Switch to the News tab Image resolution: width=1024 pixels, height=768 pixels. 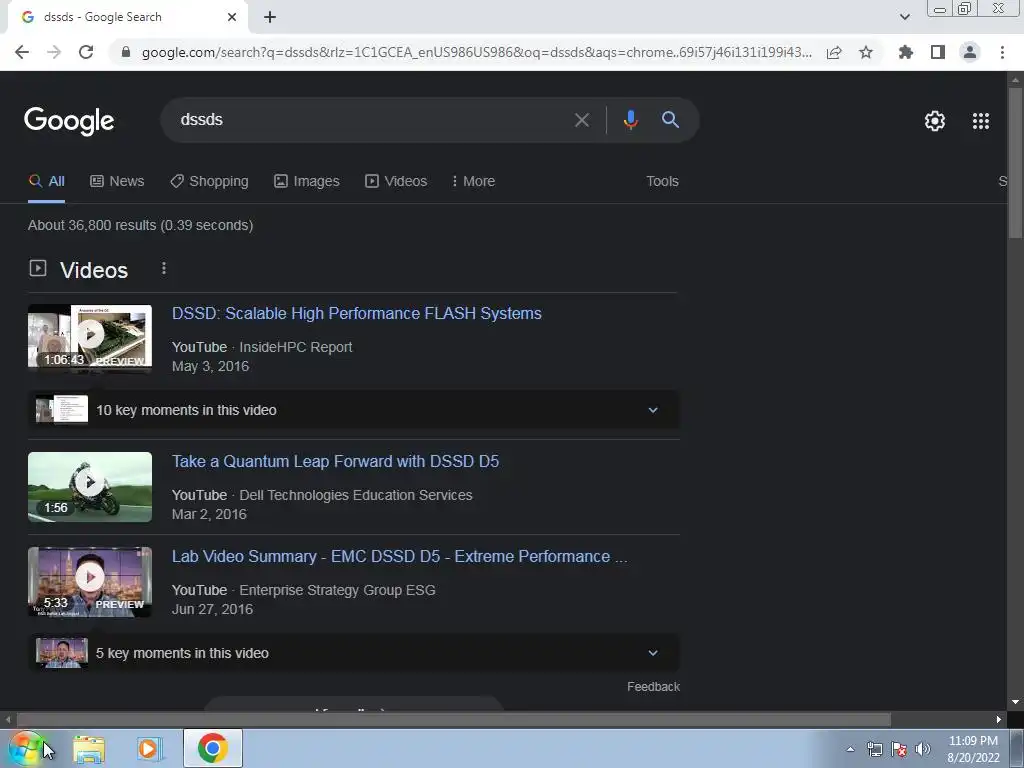click(117, 182)
